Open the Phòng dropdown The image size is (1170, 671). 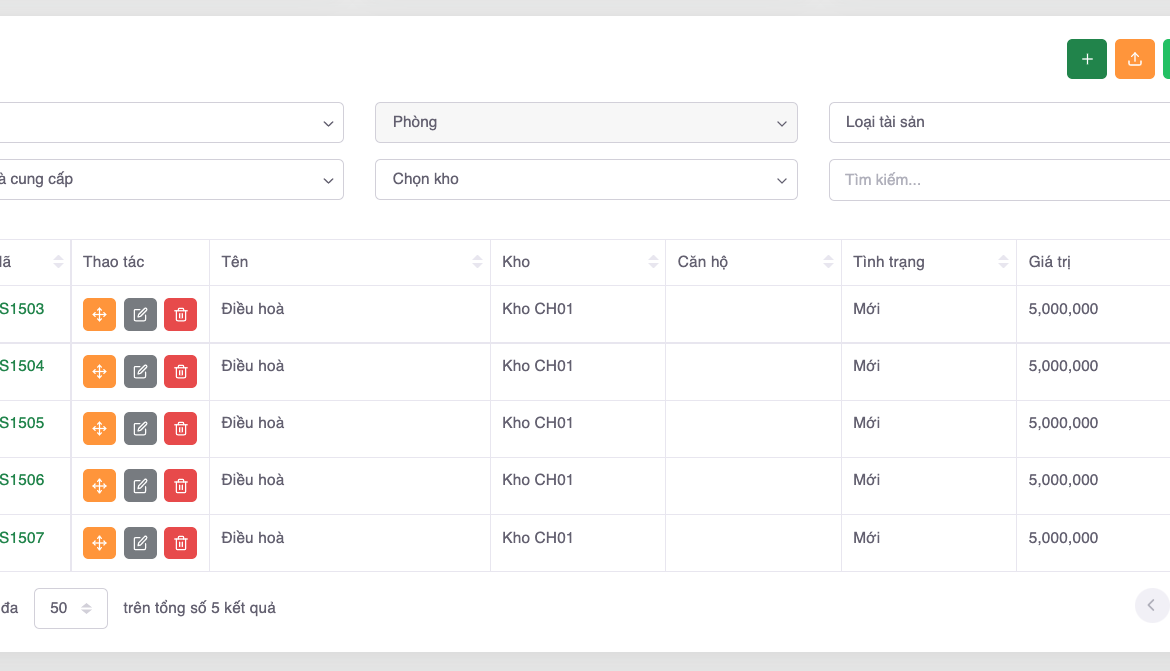point(585,122)
